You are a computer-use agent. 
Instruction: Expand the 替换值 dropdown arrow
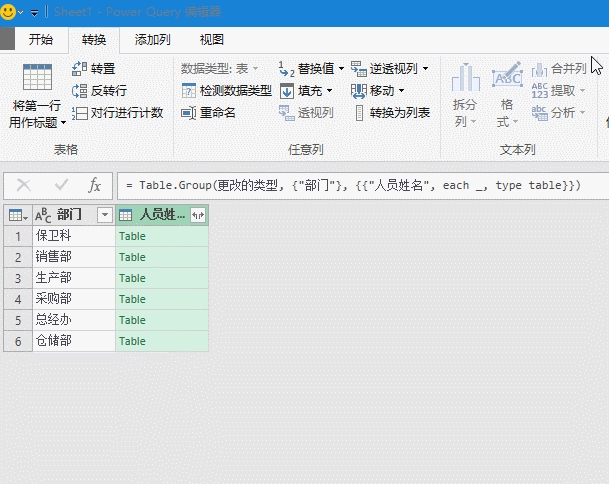point(341,69)
